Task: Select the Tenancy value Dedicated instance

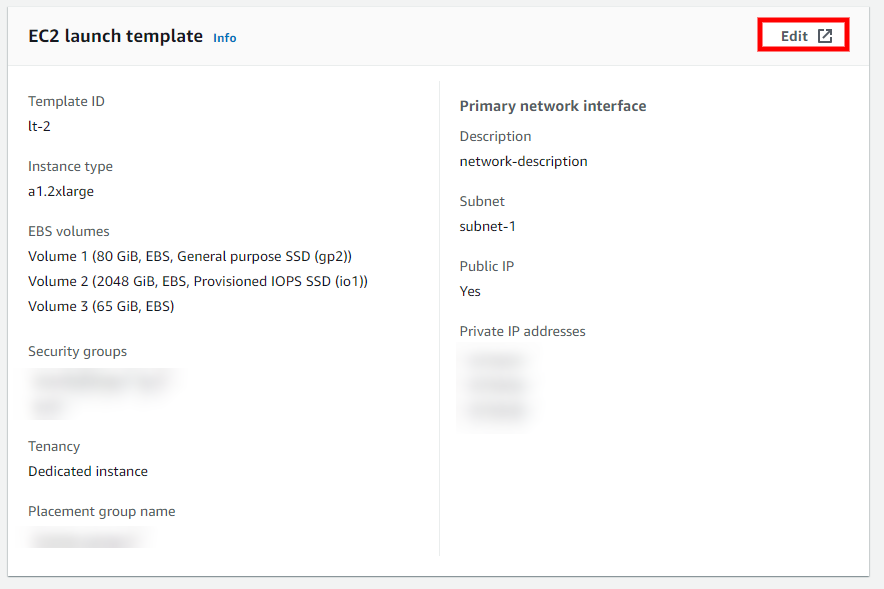Action: 87,471
